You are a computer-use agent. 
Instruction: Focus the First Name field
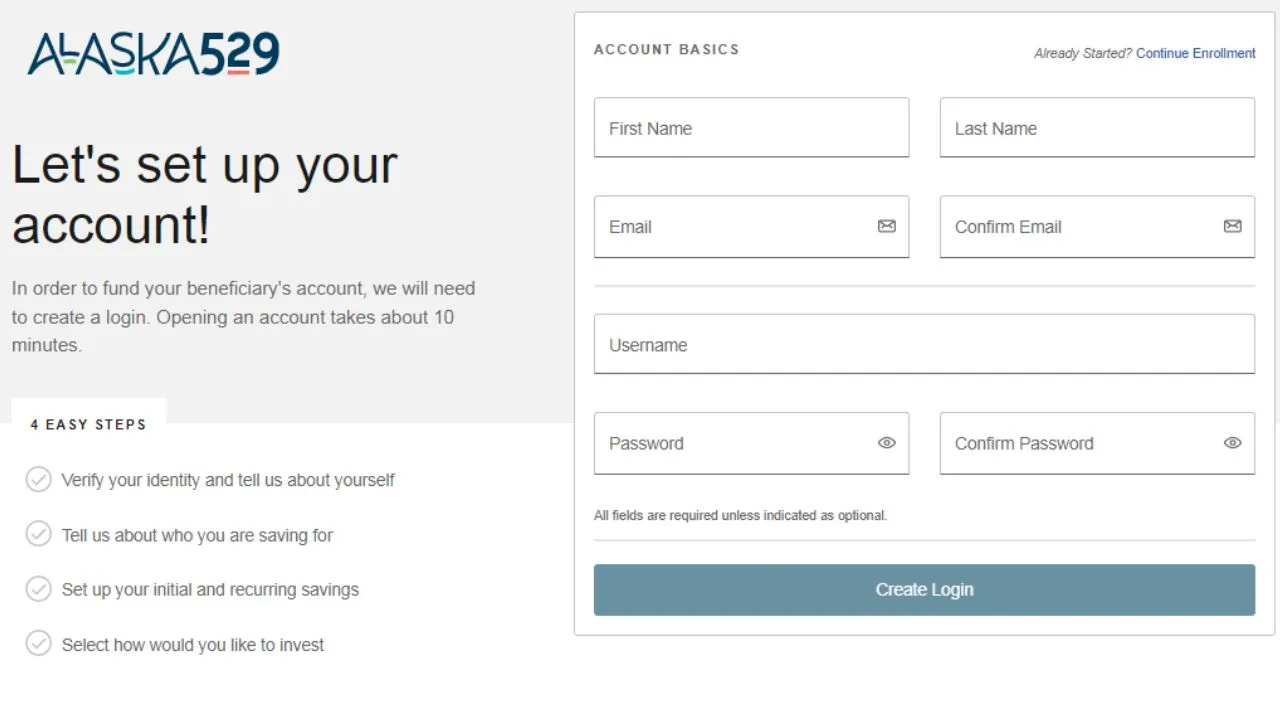751,127
